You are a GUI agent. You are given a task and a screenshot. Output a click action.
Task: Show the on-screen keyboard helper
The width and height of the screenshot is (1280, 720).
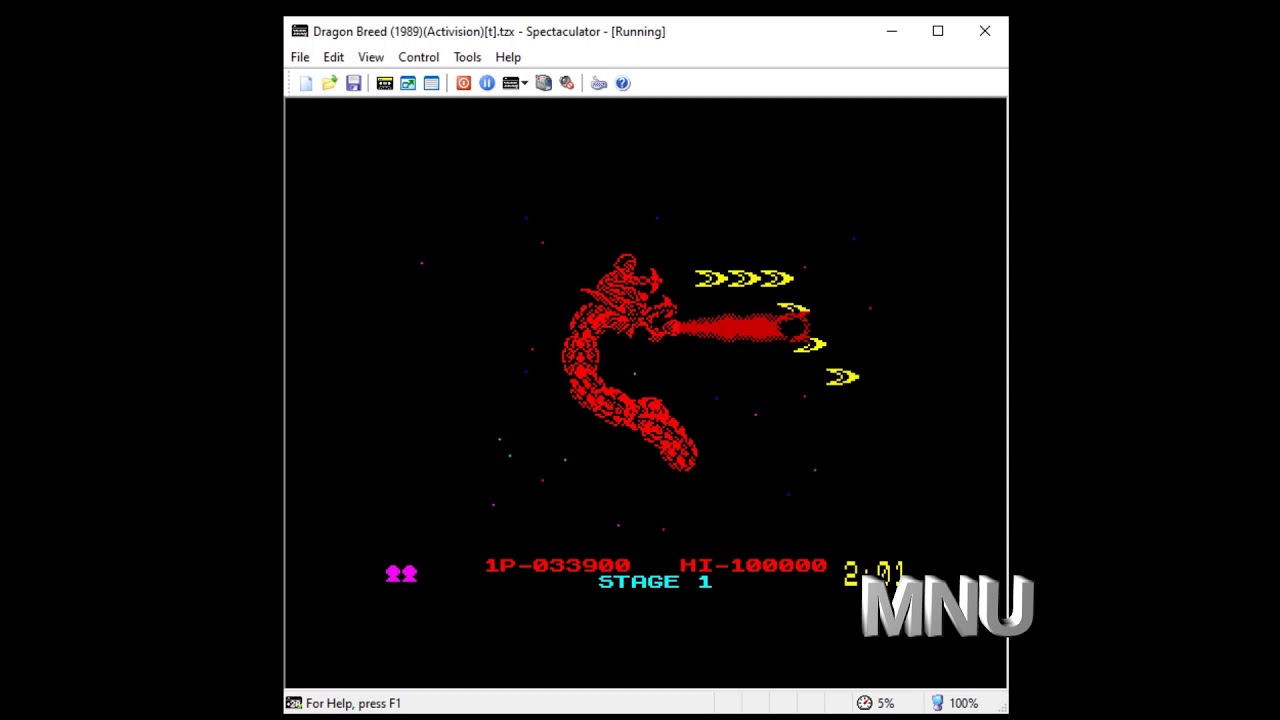tap(599, 82)
